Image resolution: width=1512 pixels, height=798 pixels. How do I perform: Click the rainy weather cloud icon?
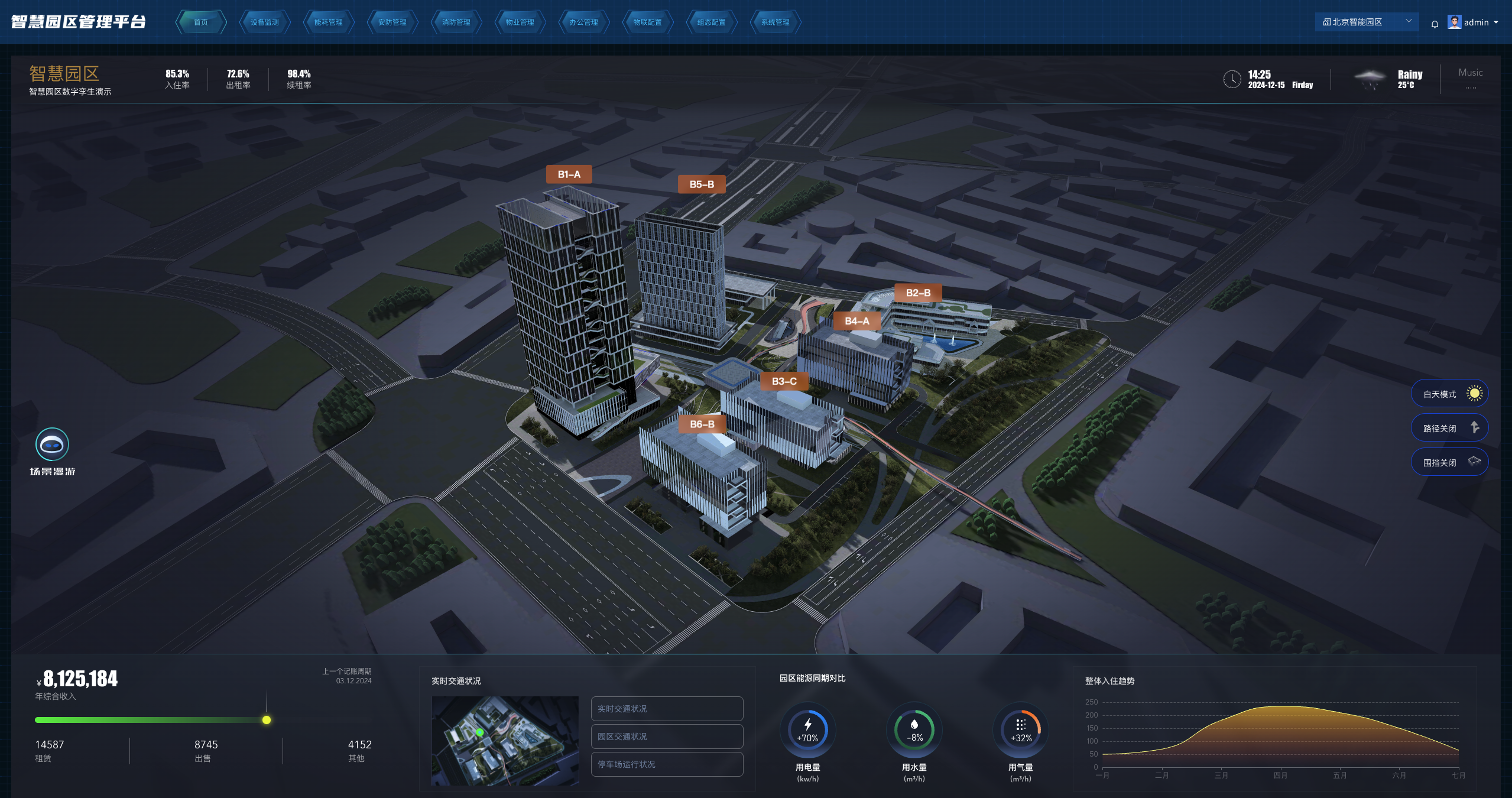1369,79
